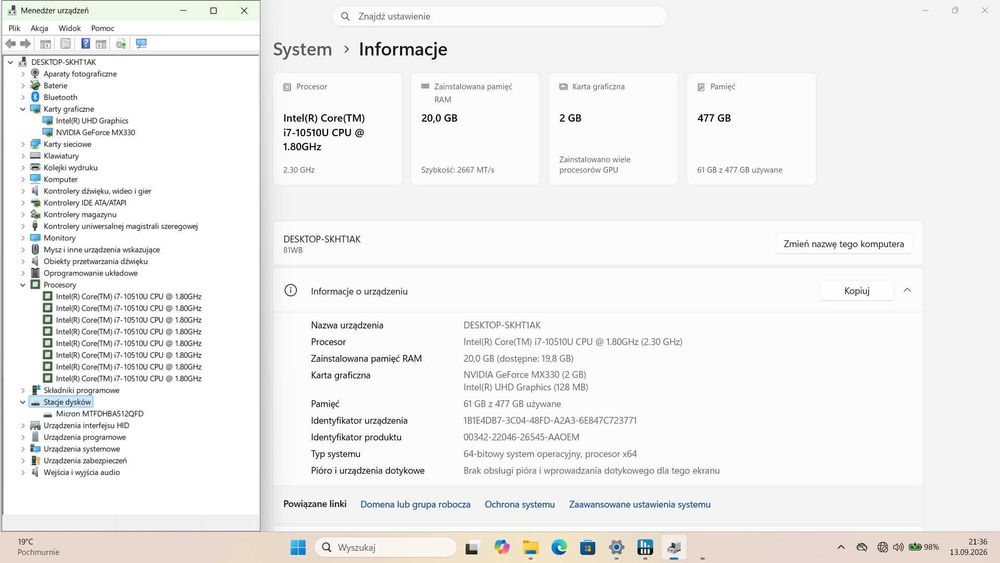The width and height of the screenshot is (1000, 563).
Task: Collapse the Stacje dysków node arrow
Action: click(23, 402)
